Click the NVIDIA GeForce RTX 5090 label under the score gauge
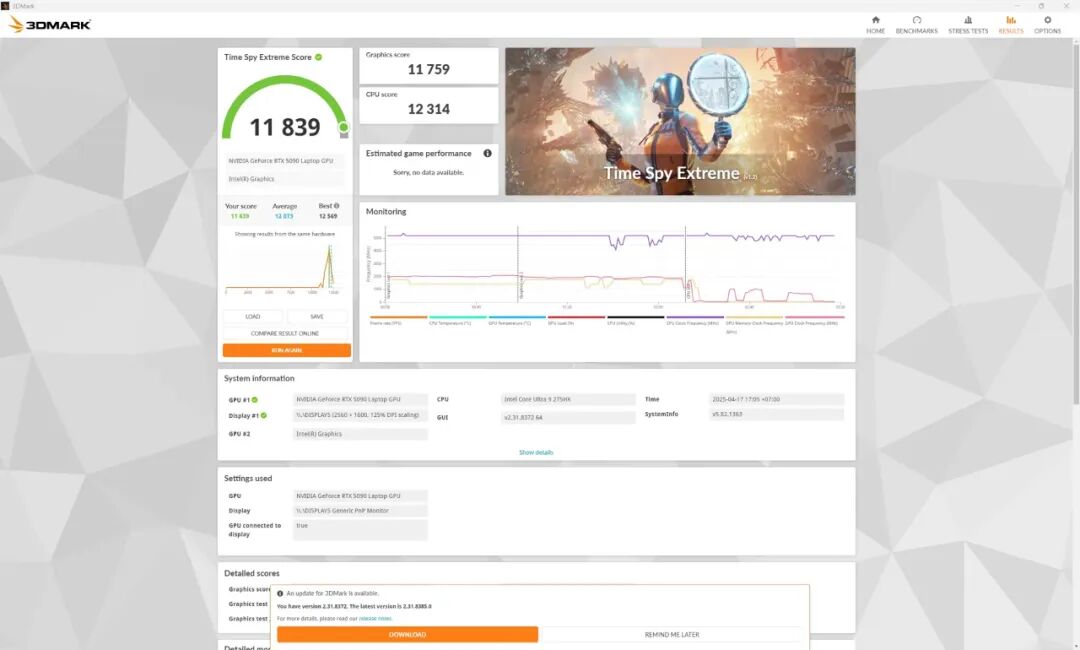Viewport: 1080px width, 650px height. click(x=285, y=161)
